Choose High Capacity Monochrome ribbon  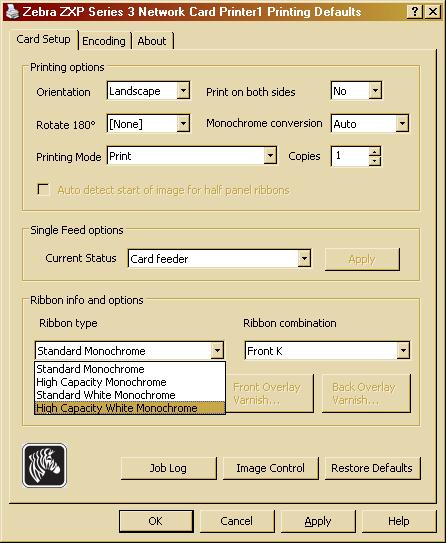click(x=130, y=382)
